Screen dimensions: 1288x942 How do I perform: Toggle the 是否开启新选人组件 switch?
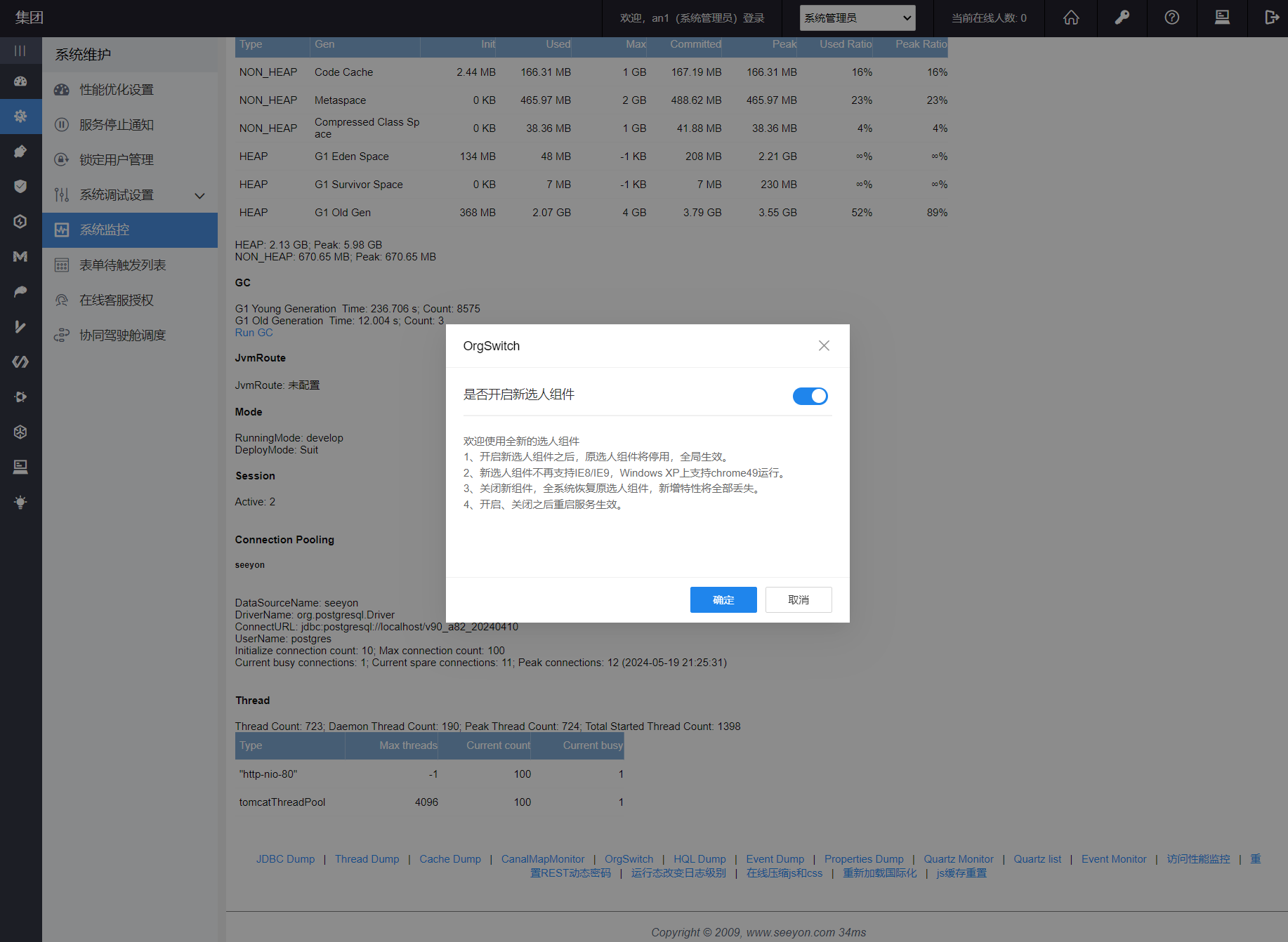coord(810,396)
